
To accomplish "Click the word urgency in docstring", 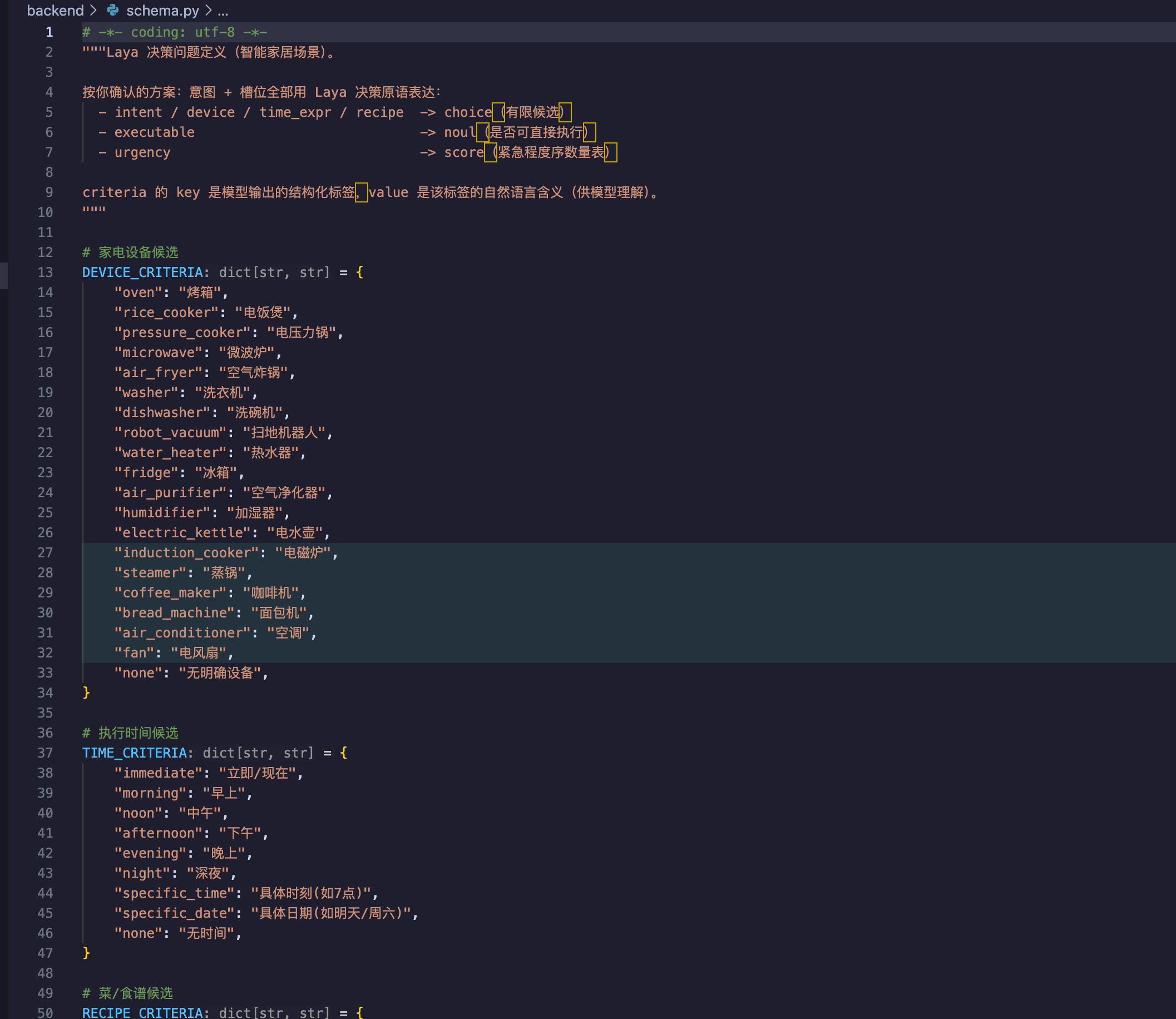I will point(143,152).
